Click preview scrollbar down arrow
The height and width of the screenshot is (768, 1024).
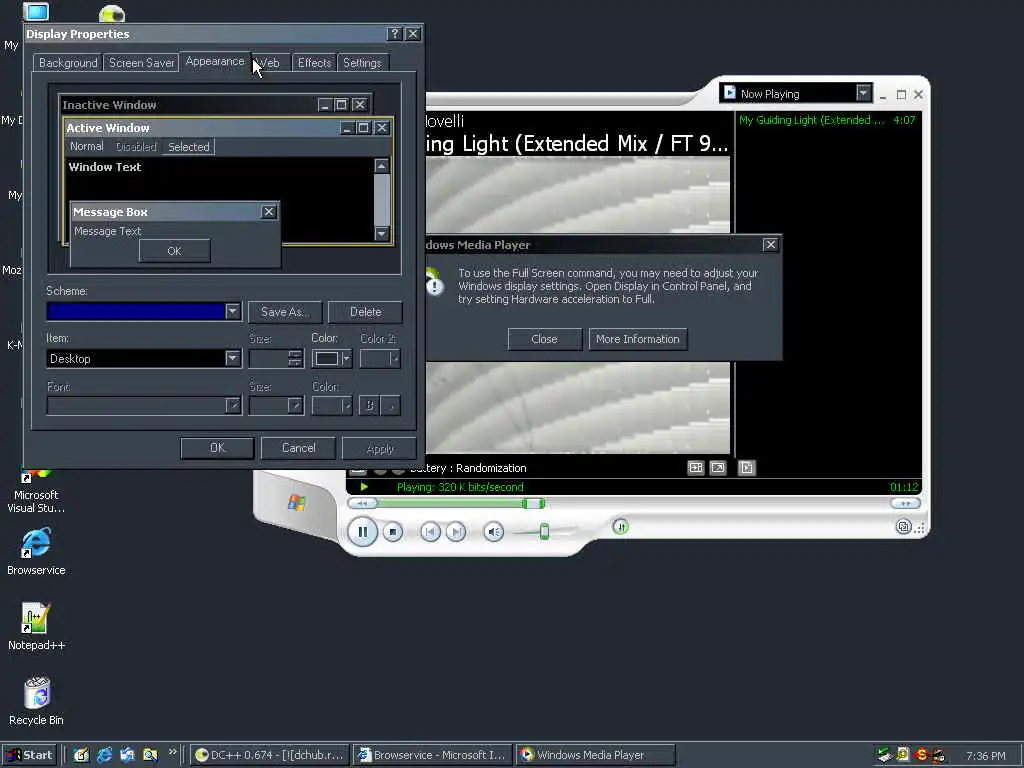382,233
